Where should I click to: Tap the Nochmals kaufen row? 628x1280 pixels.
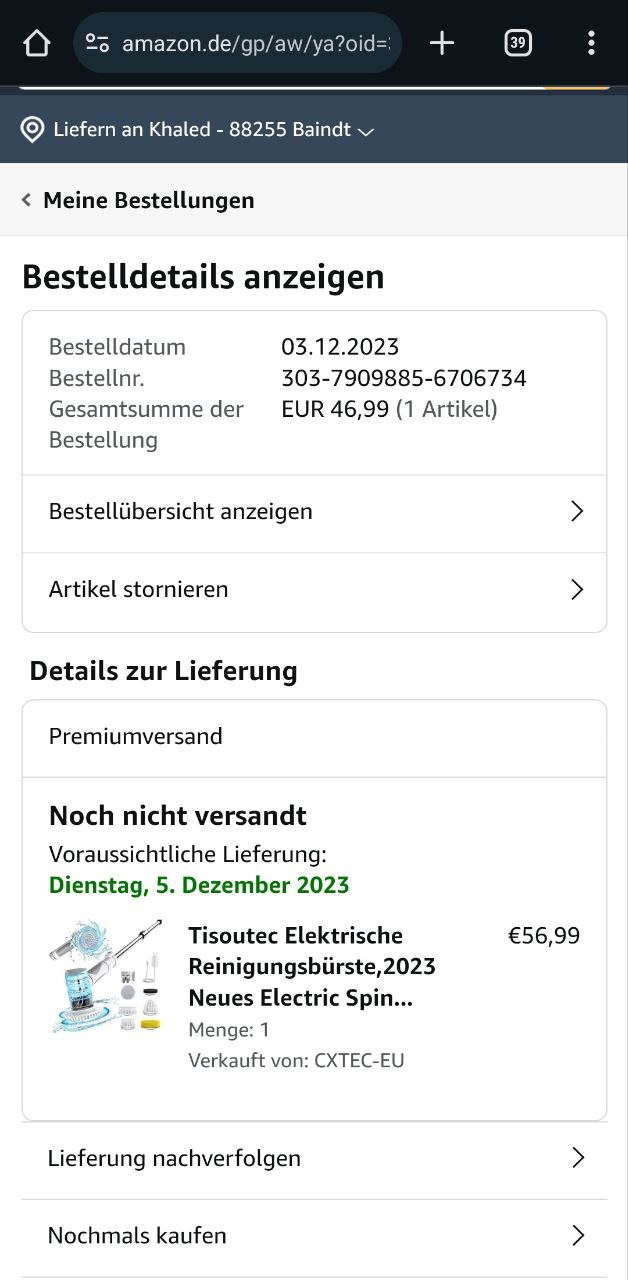tap(314, 1236)
